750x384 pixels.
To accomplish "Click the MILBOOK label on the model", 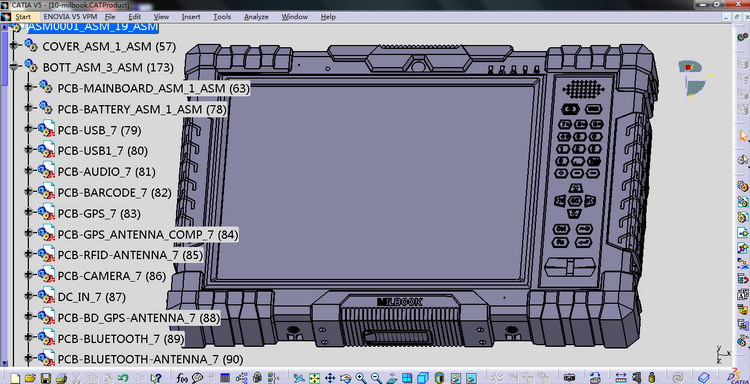I will point(399,302).
